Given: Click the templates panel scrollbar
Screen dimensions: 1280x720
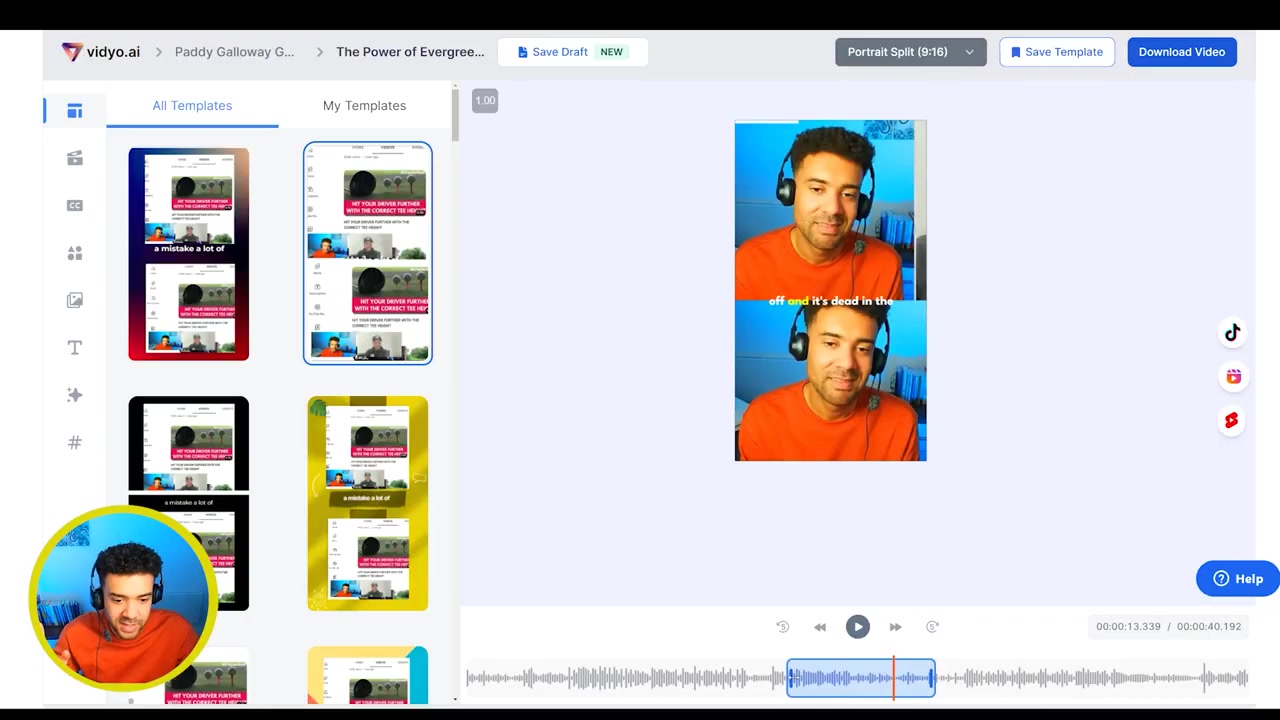Looking at the screenshot, I should click(455, 115).
